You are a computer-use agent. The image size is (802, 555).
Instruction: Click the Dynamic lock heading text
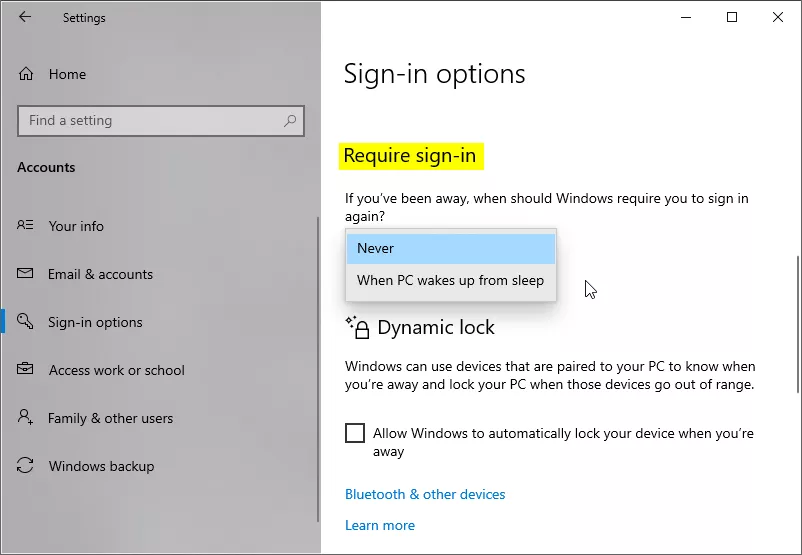coord(436,328)
